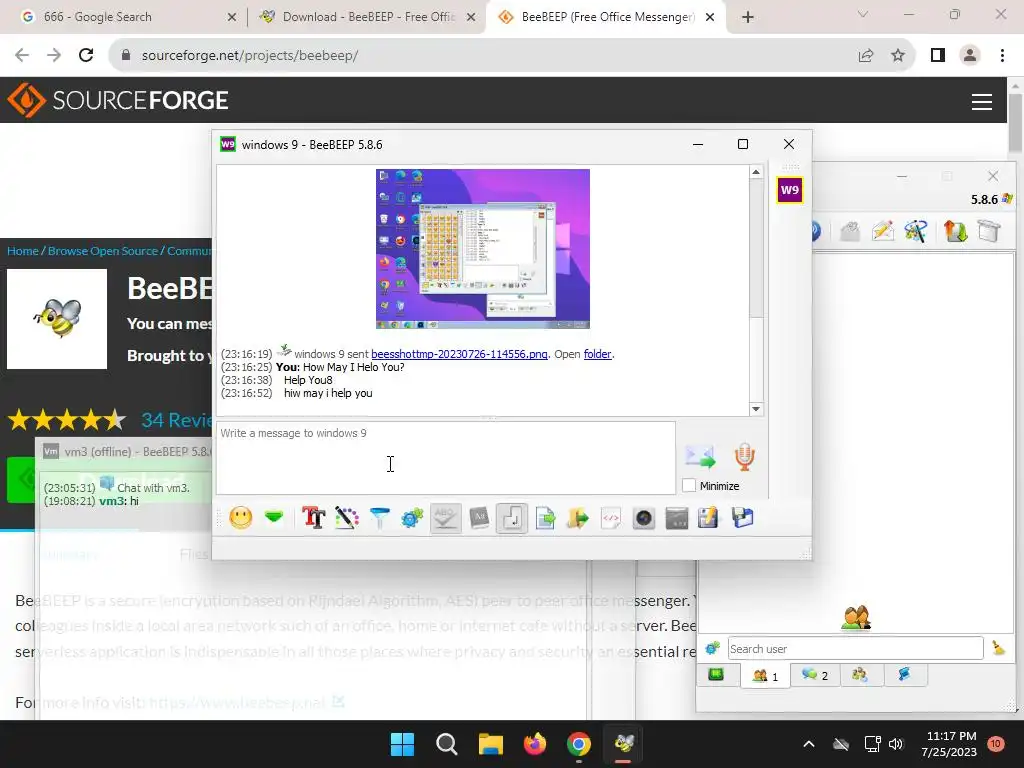Screen dimensions: 1024x768
Task: Expand the Chrome tab search chevron
Action: [863, 14]
